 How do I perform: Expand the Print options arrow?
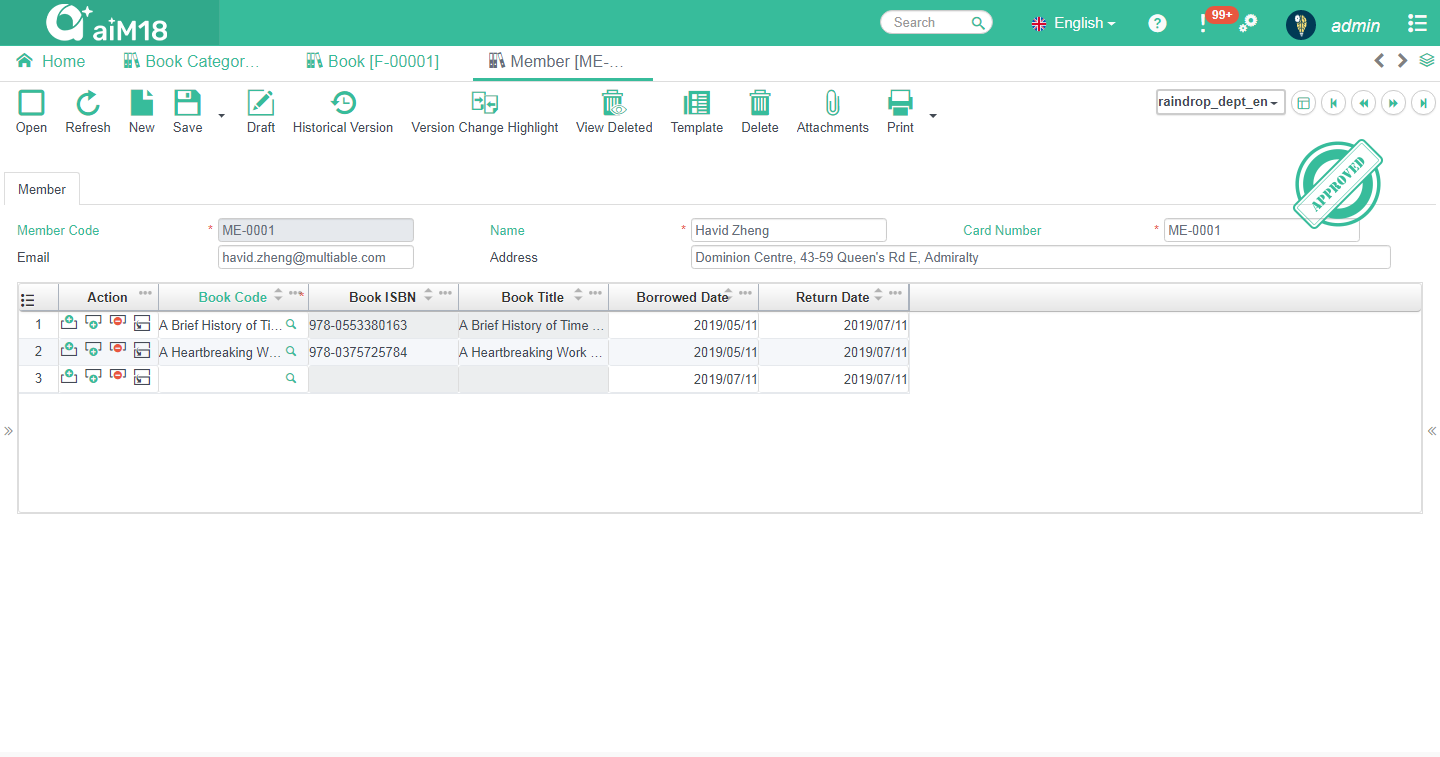933,116
